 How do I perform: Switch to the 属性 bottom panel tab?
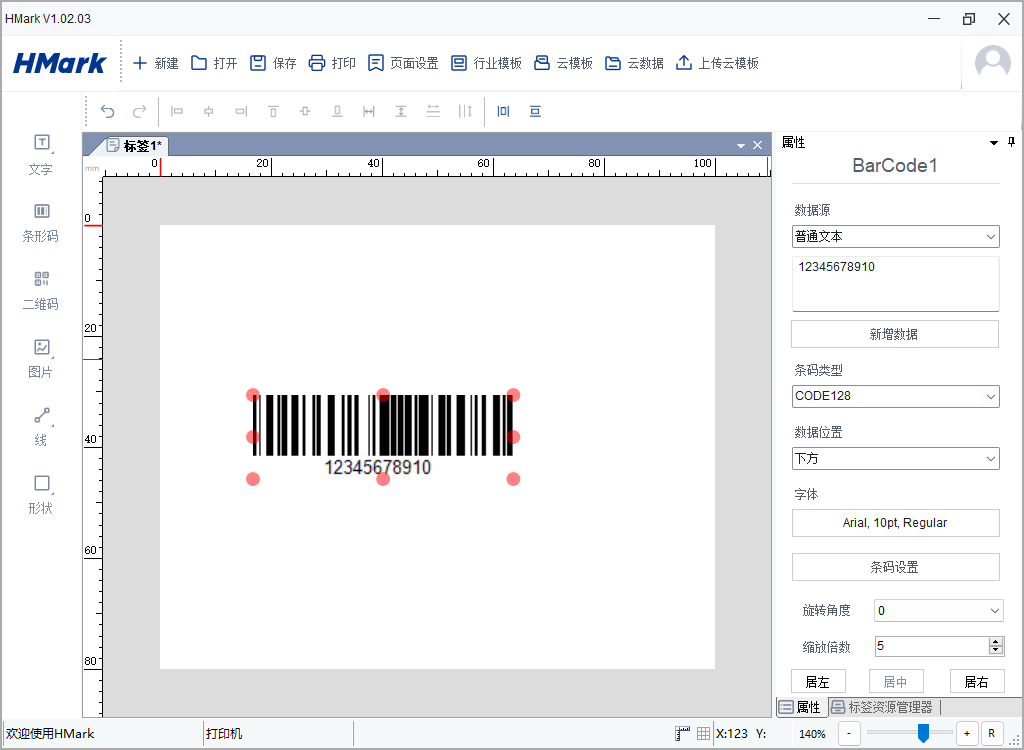point(800,707)
